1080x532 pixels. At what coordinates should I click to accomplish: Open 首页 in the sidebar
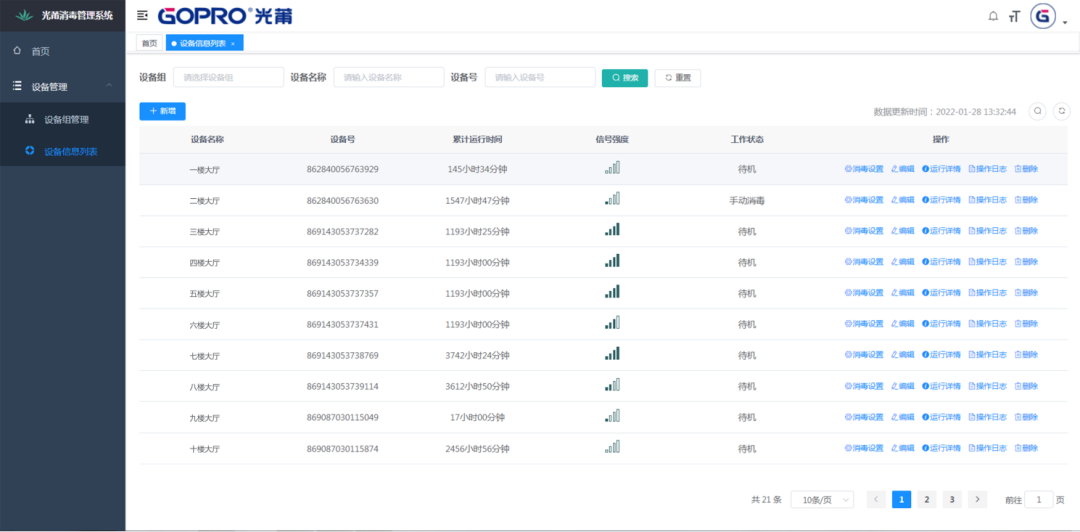[x=63, y=51]
